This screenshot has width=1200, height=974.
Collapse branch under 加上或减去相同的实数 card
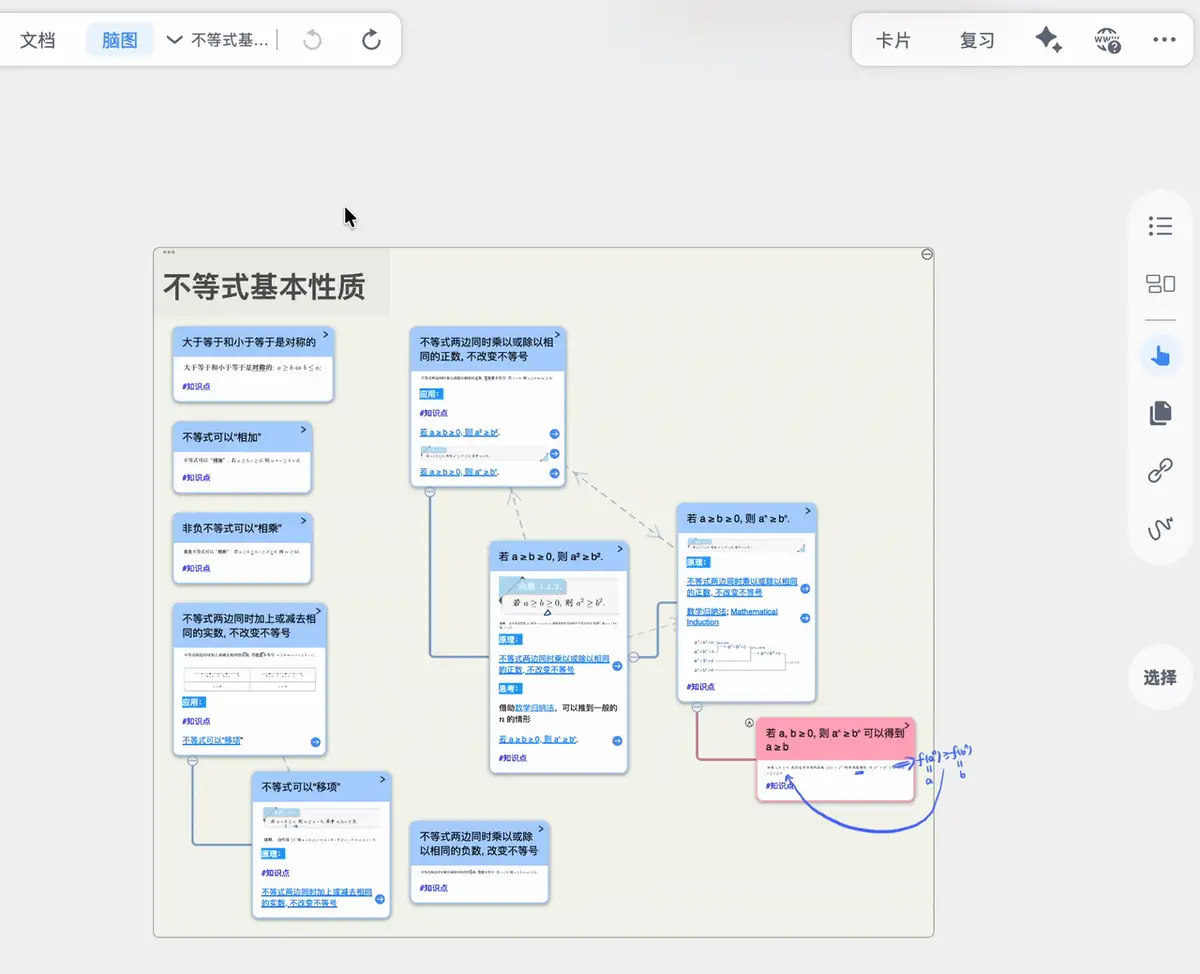pyautogui.click(x=192, y=760)
